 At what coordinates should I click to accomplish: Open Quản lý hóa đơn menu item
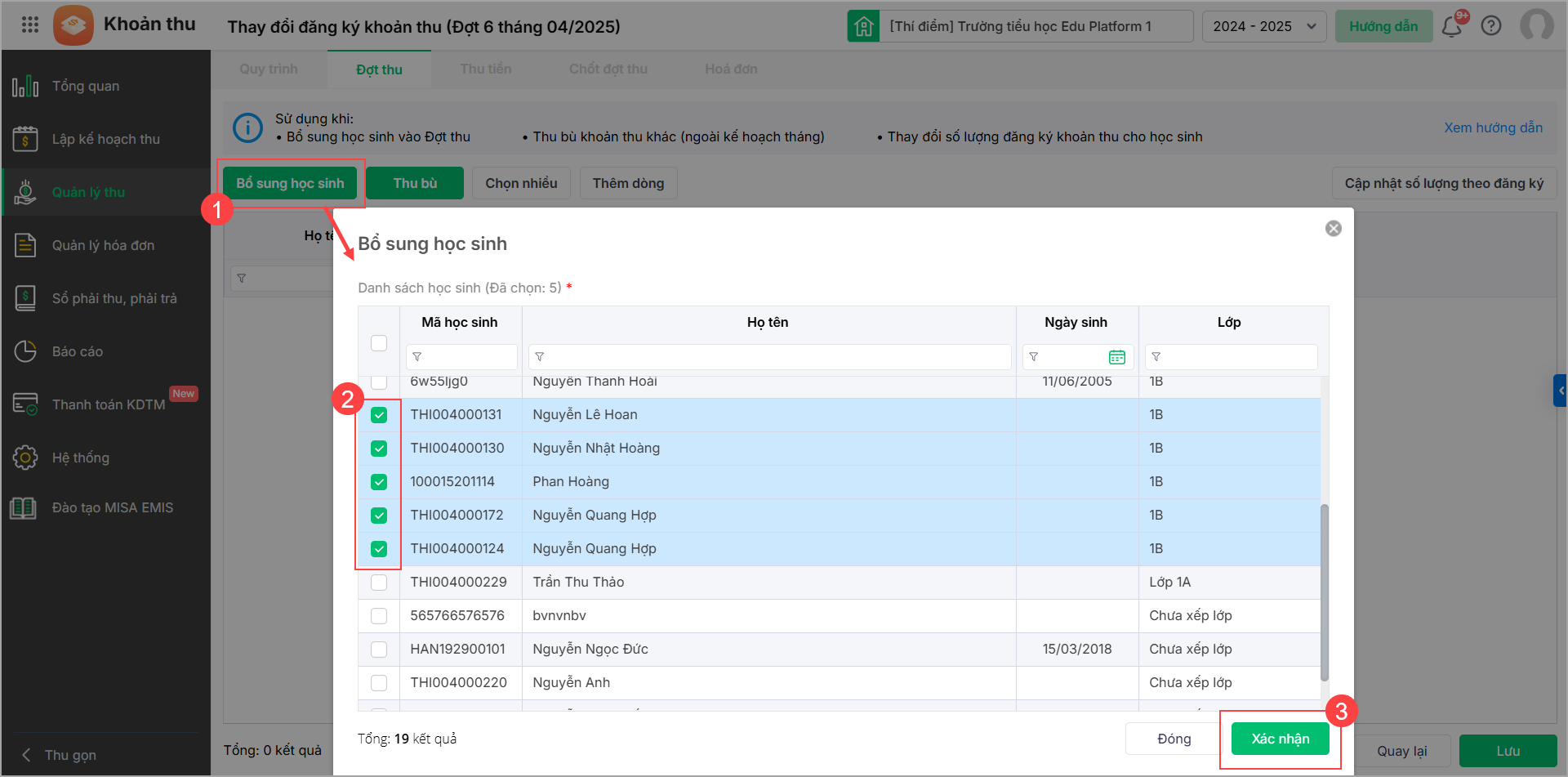coord(103,245)
